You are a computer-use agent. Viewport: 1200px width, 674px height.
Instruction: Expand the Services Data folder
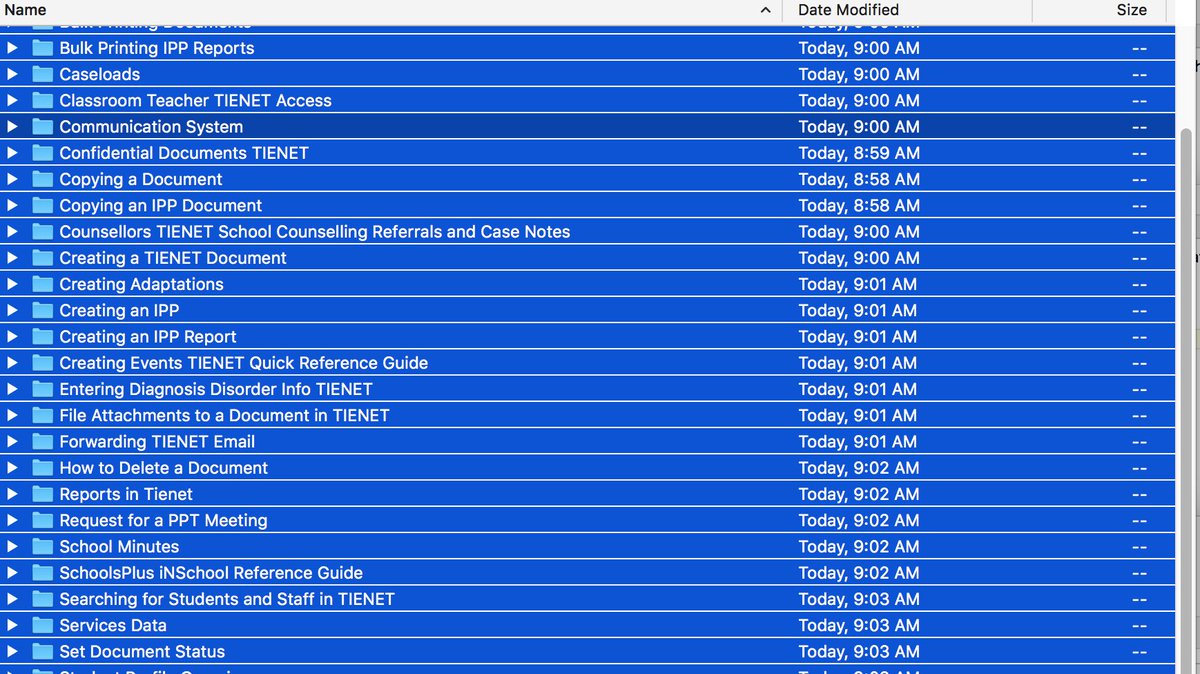tap(12, 625)
